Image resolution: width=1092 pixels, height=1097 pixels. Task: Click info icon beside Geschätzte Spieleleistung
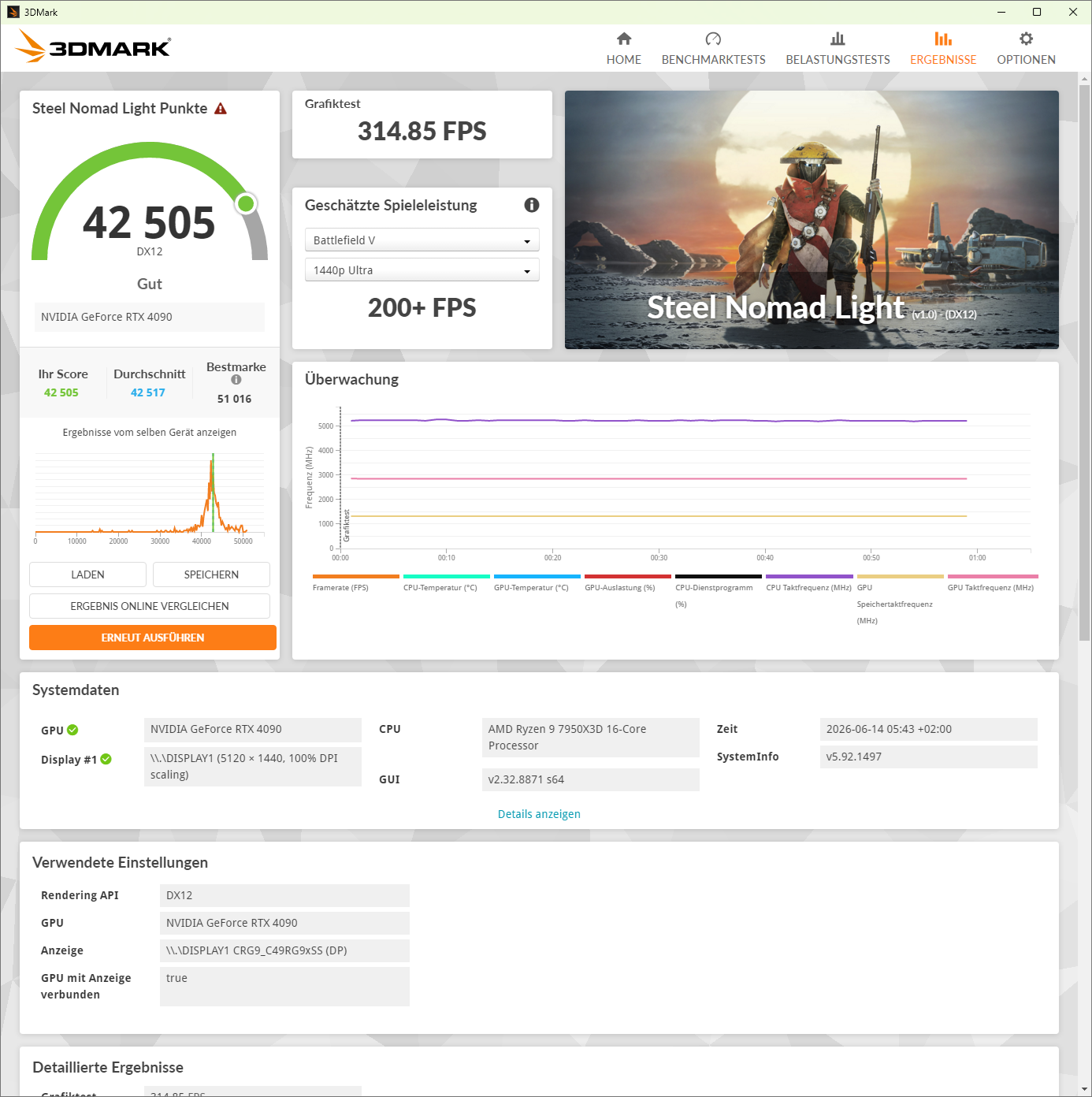tap(532, 205)
